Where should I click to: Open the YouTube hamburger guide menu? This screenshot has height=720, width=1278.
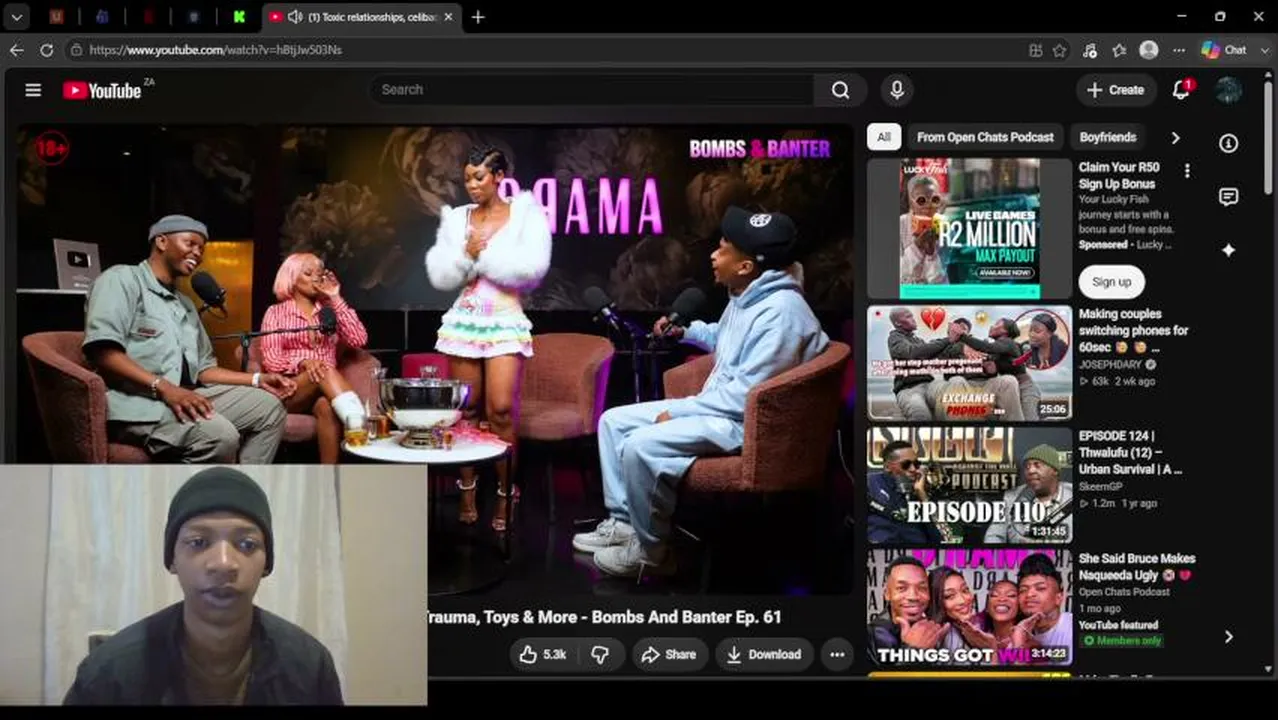[33, 90]
